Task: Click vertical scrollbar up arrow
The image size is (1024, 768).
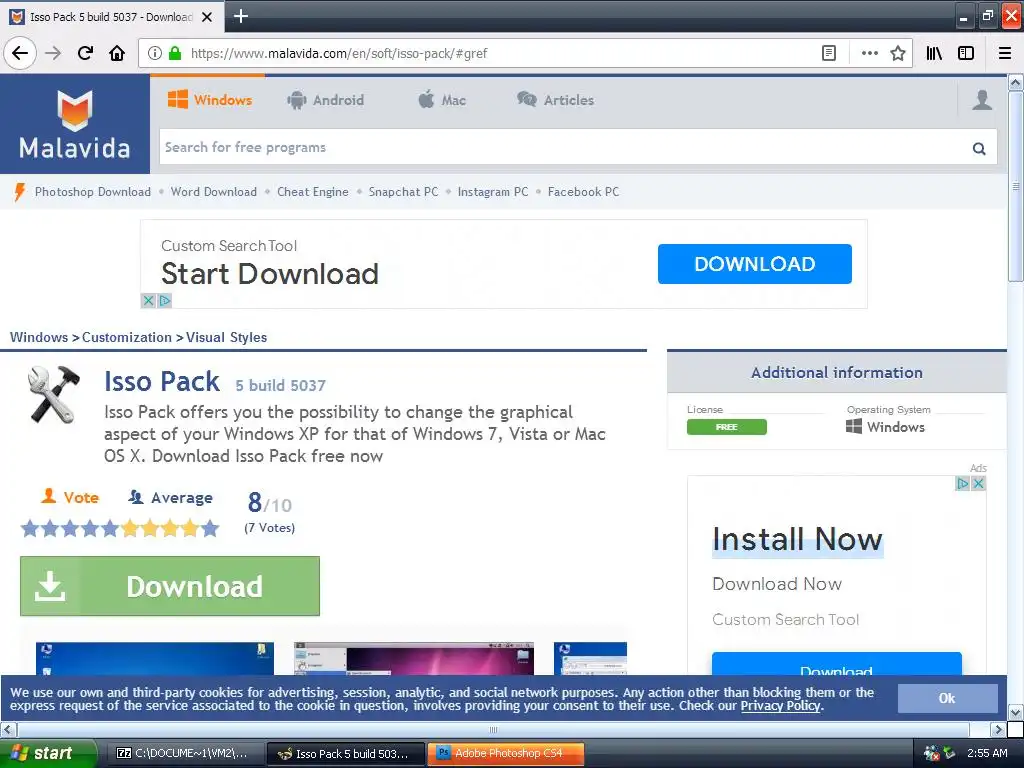Action: 1016,82
